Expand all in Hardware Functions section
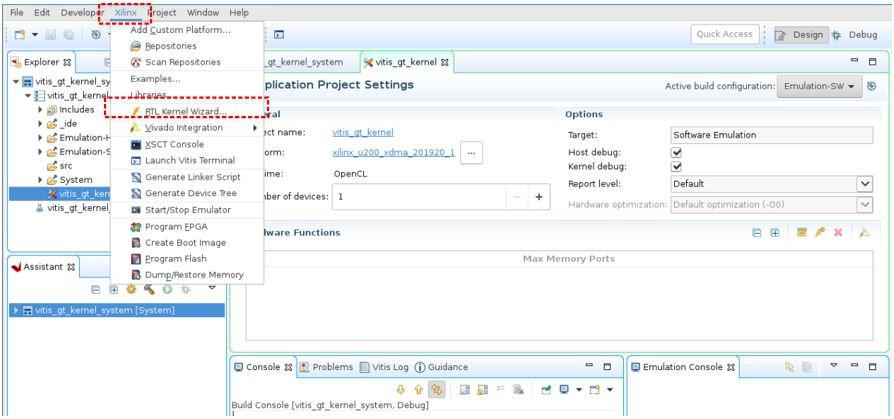Screen dimensions: 894x419 pos(774,233)
